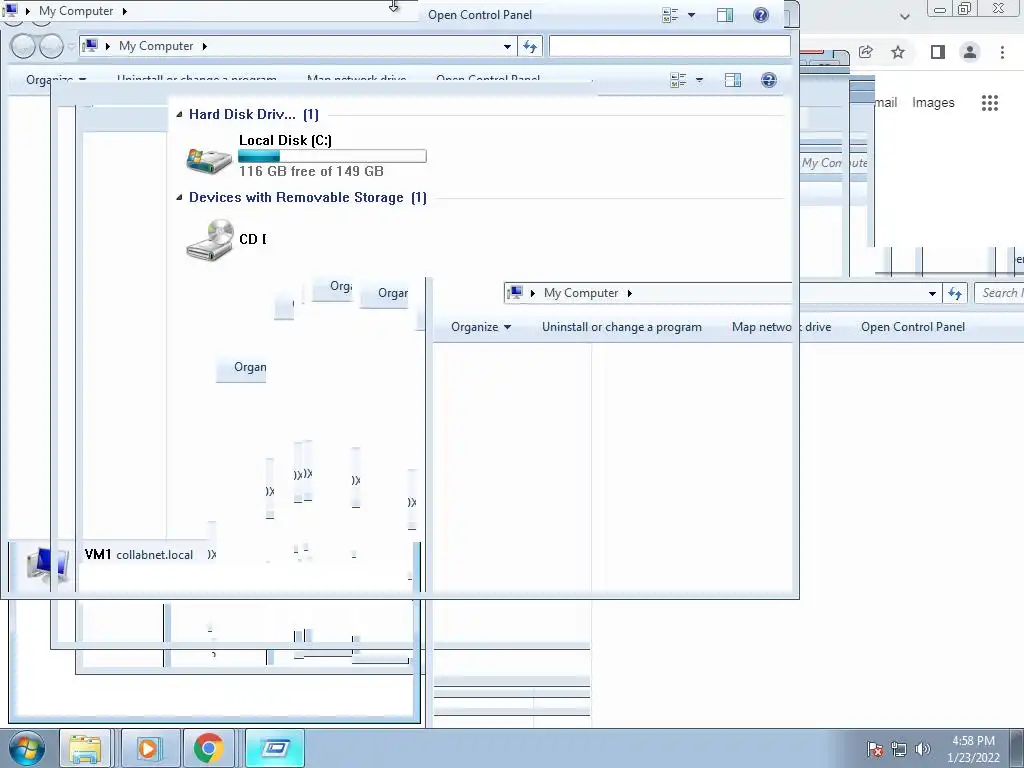Click the Explorer back navigation button
Image resolution: width=1024 pixels, height=768 pixels.
point(22,46)
